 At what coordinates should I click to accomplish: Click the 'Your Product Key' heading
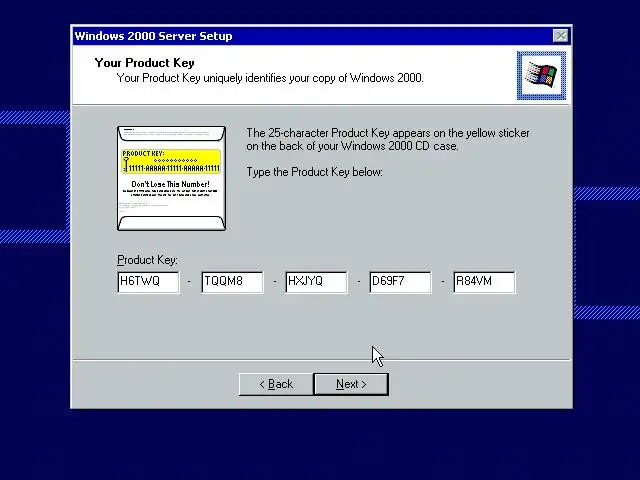144,63
